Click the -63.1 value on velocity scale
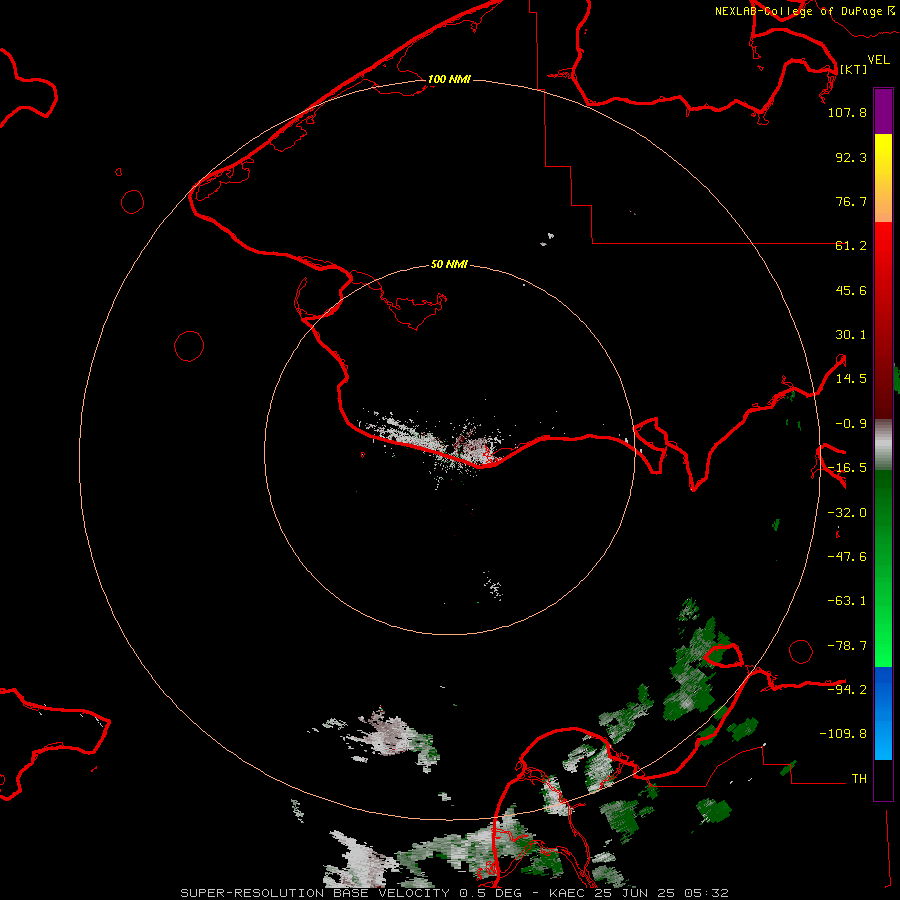This screenshot has width=900, height=900. click(x=847, y=601)
